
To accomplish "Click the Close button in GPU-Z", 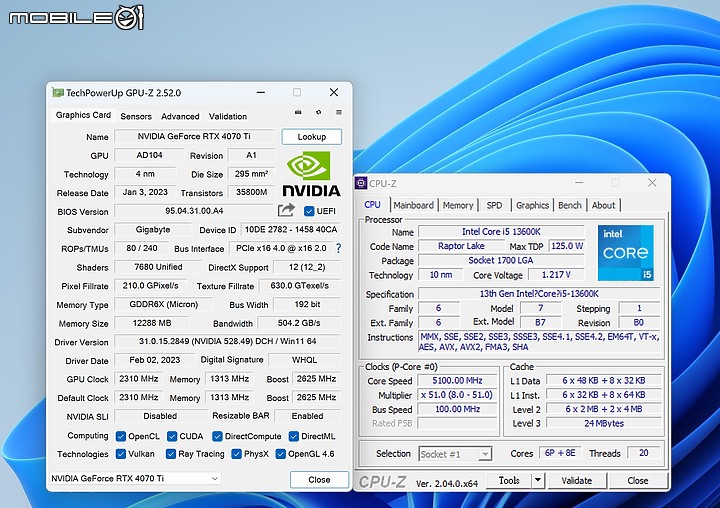I will click(319, 480).
